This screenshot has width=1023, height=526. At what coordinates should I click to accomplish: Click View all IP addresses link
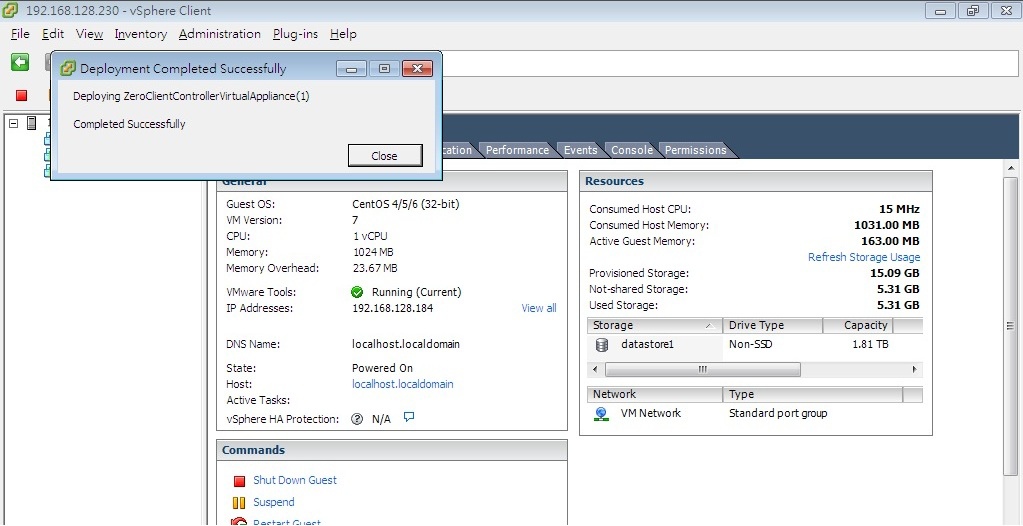click(x=539, y=308)
